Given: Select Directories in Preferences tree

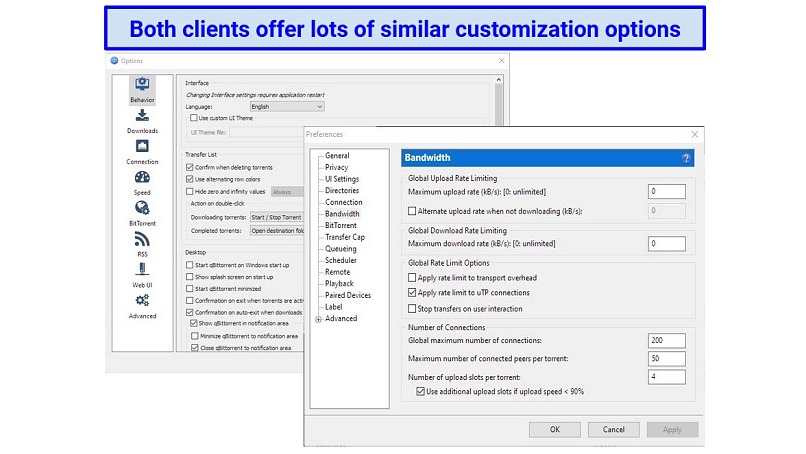Looking at the screenshot, I should [342, 190].
